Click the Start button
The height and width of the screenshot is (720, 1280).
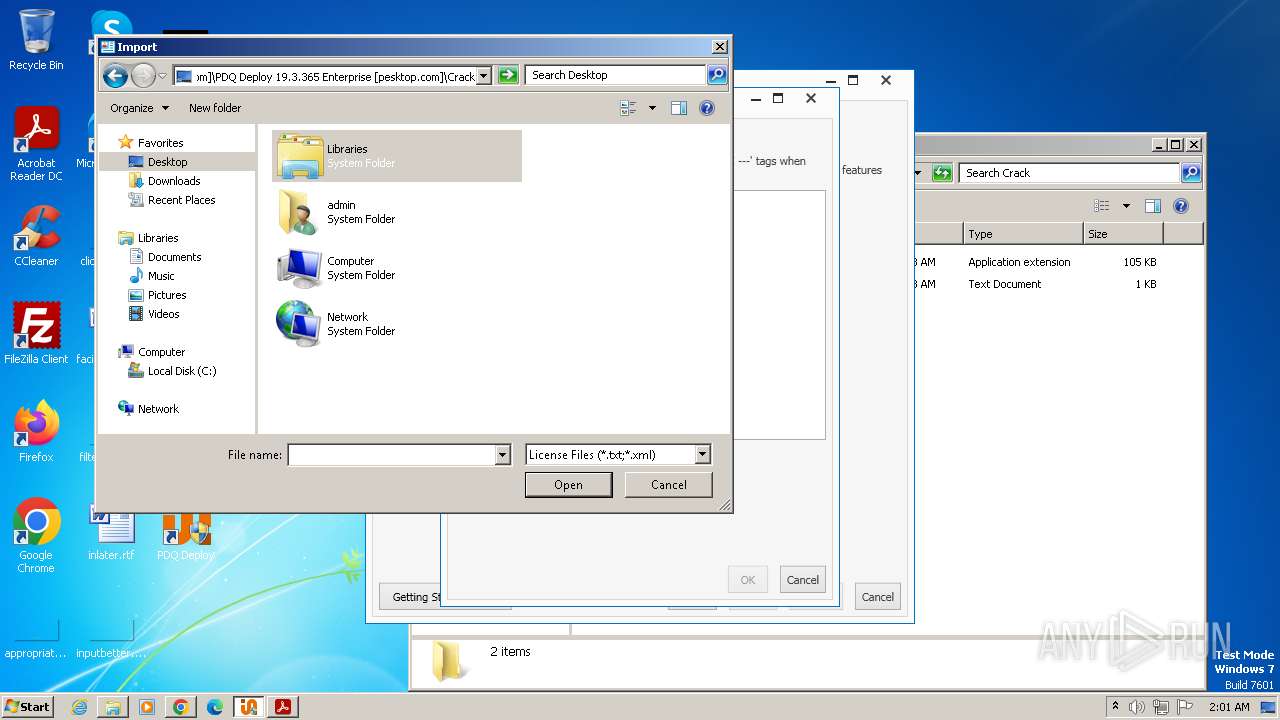27,706
